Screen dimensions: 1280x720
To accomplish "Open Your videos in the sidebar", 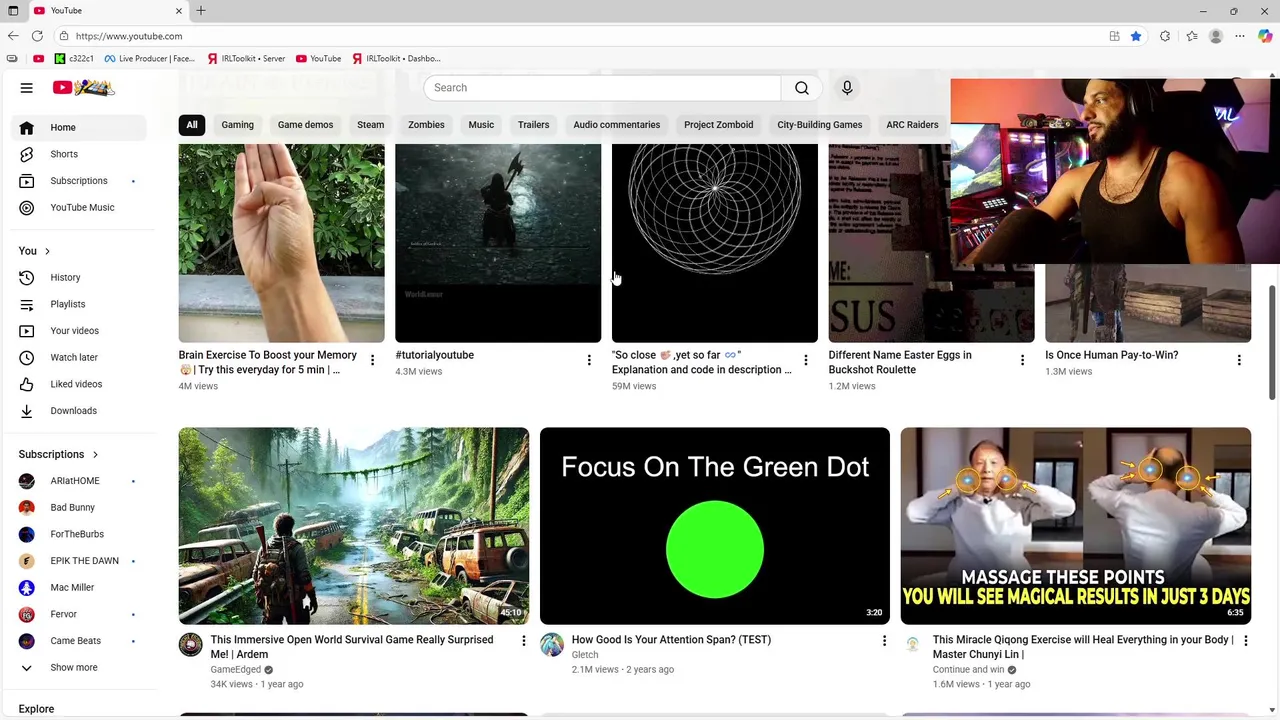I will click(80, 331).
